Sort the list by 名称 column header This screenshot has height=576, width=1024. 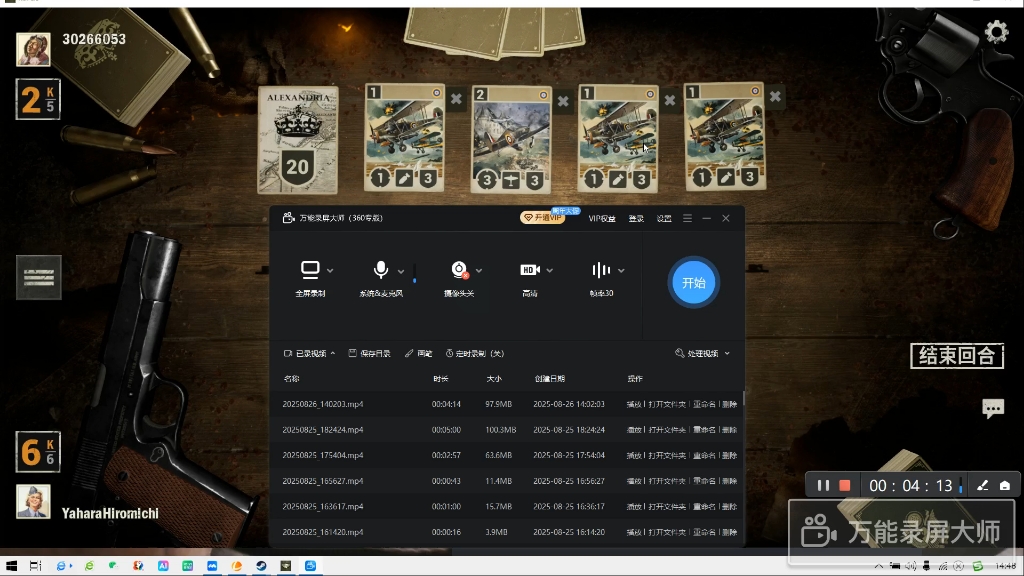point(291,379)
